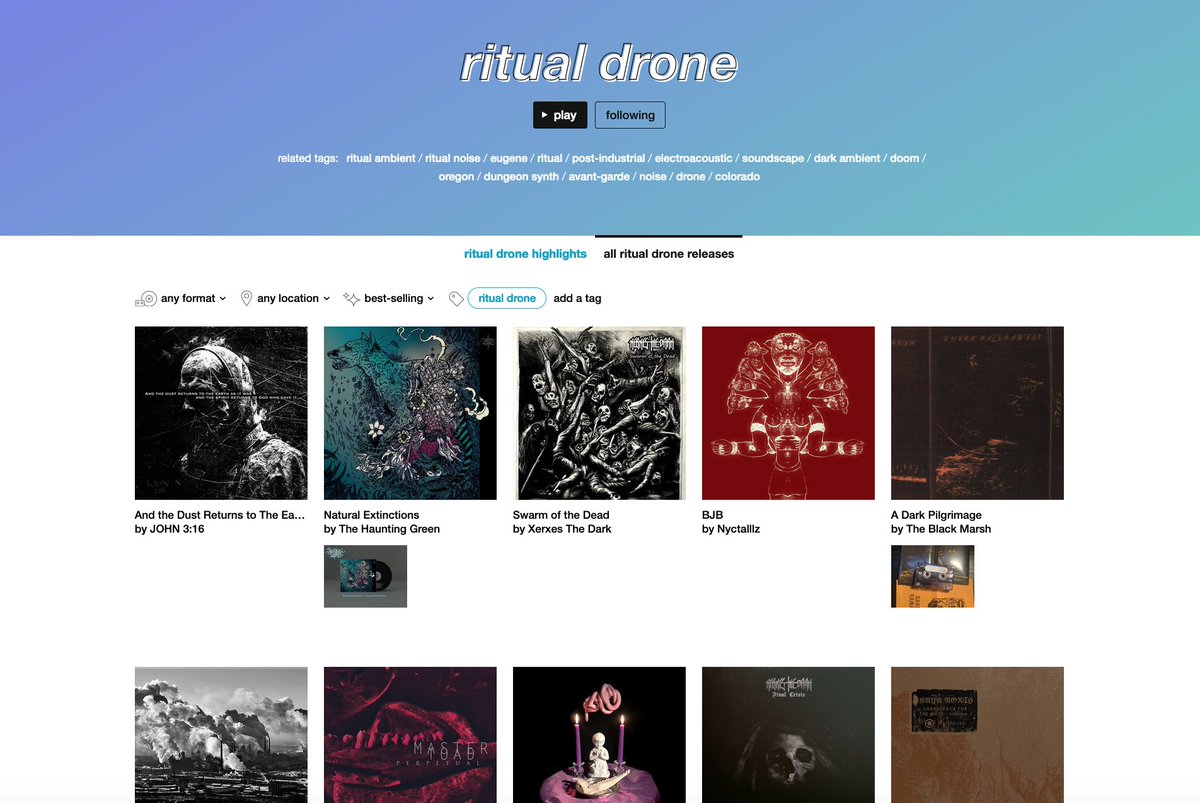Click the BJB title text
1200x803 pixels.
[x=712, y=515]
